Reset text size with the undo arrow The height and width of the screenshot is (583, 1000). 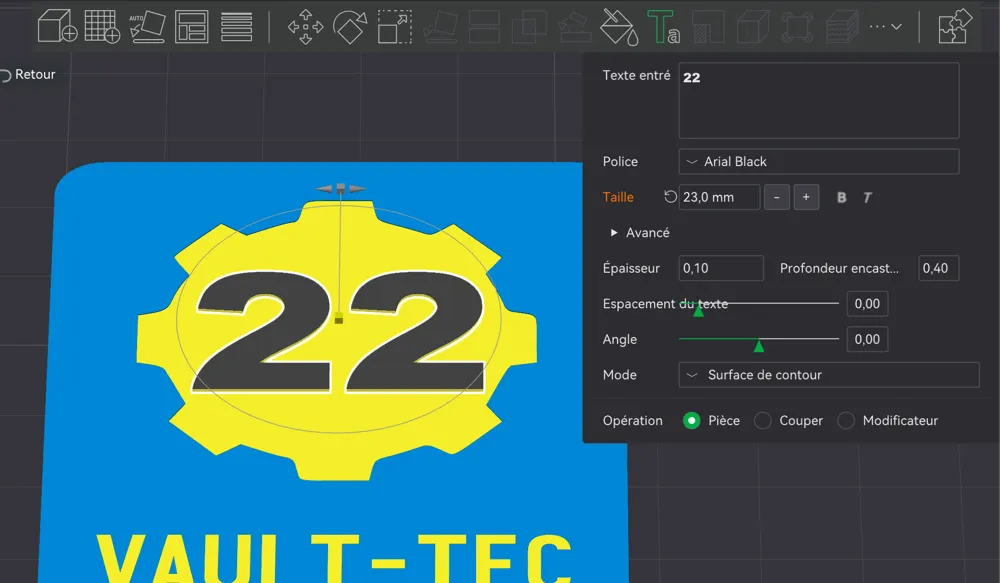(670, 197)
